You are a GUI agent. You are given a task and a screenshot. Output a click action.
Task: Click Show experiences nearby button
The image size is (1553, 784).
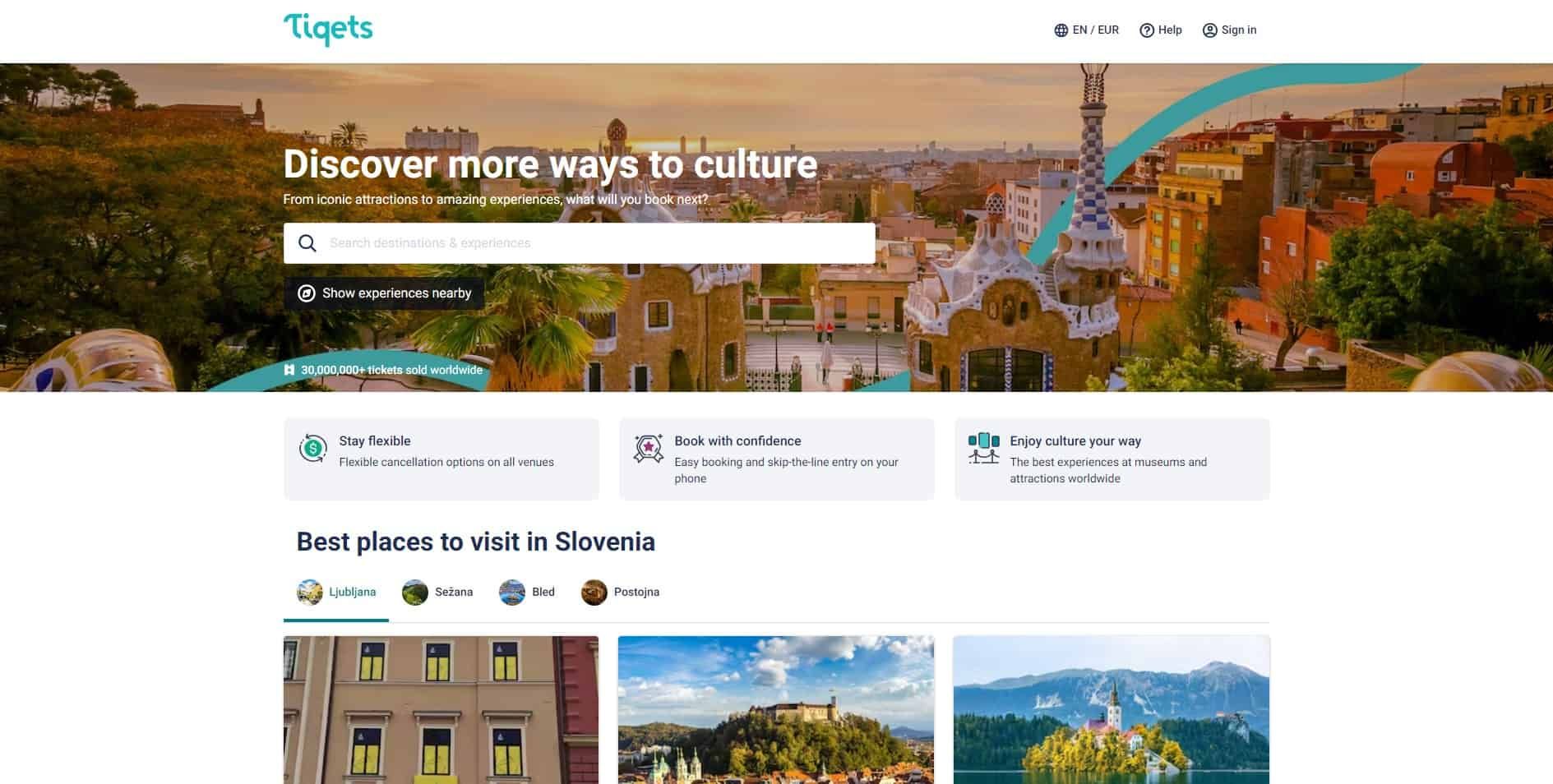pyautogui.click(x=384, y=293)
